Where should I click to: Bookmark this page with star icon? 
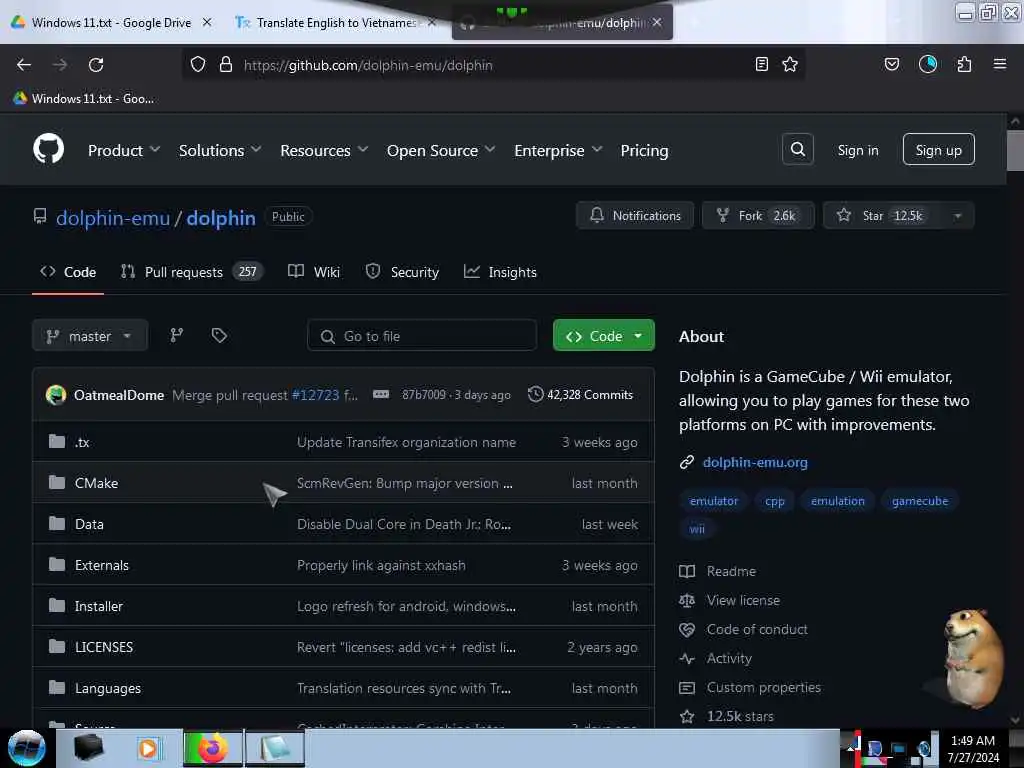[790, 64]
